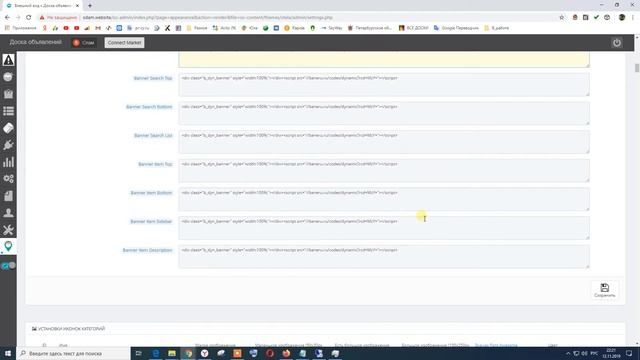Click the Spam button in the header
This screenshot has width=640, height=360.
click(84, 42)
